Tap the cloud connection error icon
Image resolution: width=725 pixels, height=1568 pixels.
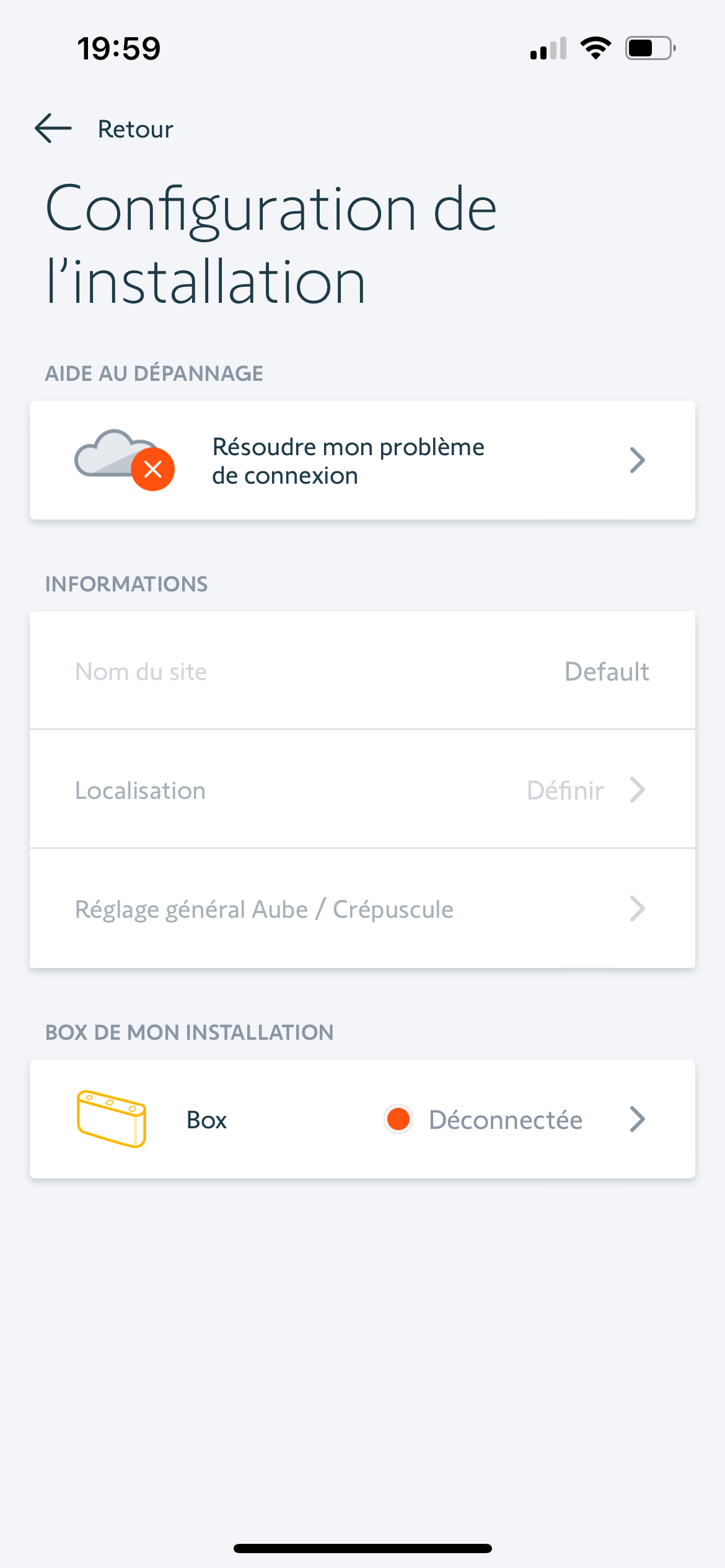(124, 460)
